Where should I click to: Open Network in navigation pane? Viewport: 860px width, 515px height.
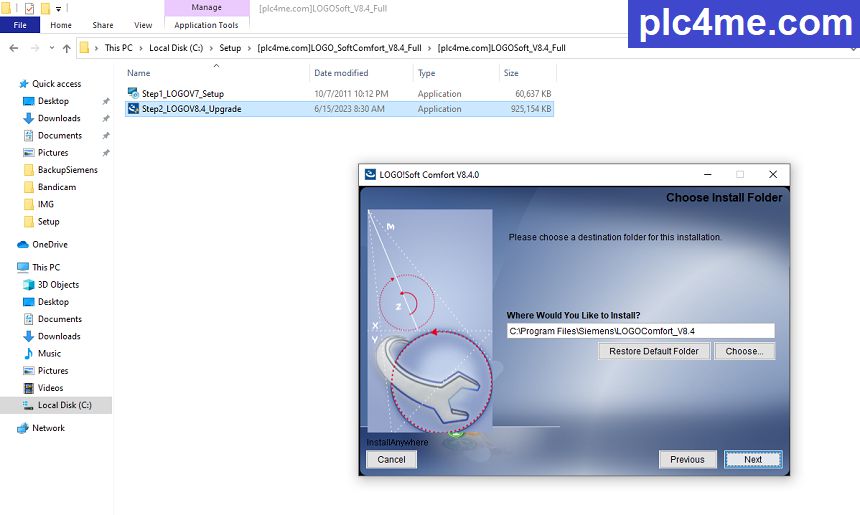click(48, 428)
